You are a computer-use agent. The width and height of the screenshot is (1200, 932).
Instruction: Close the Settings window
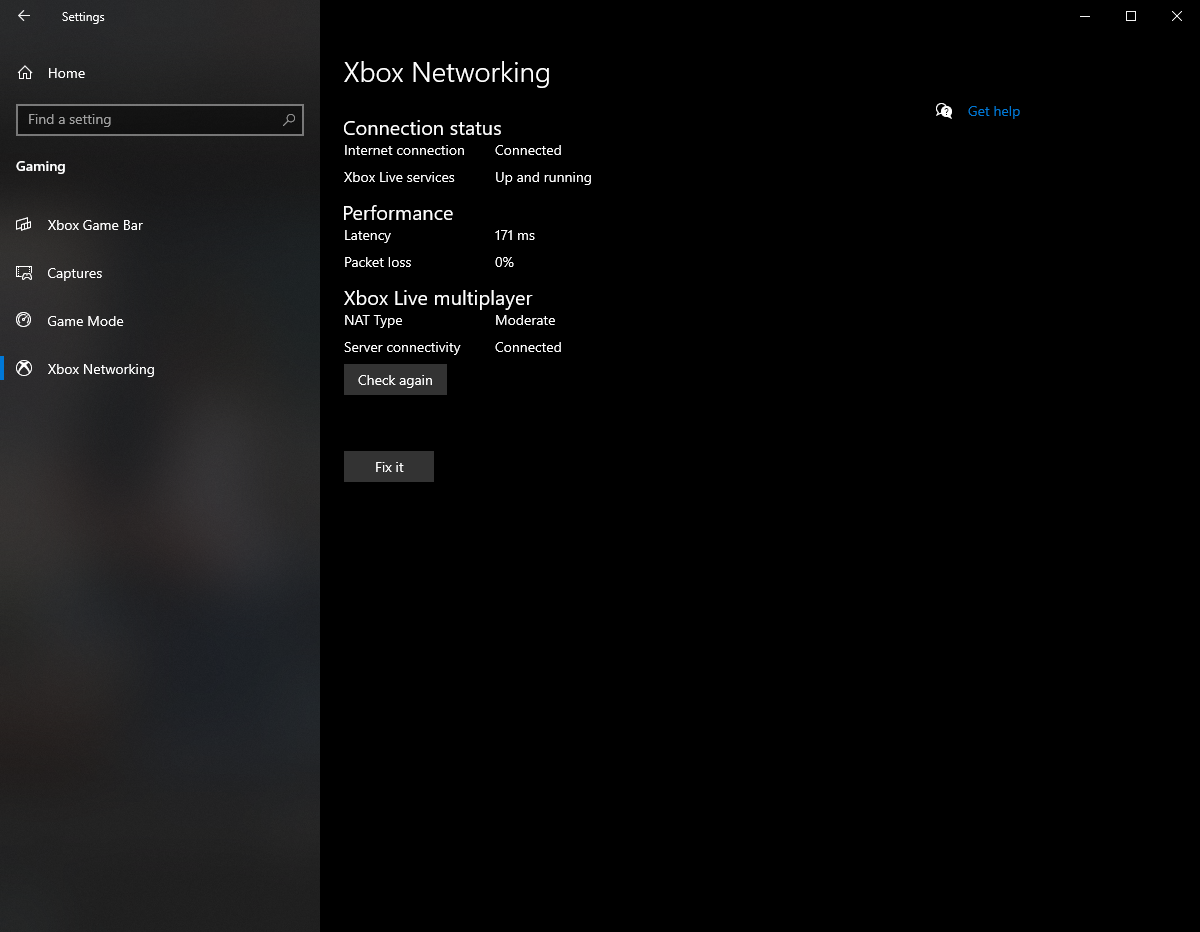[x=1177, y=16]
